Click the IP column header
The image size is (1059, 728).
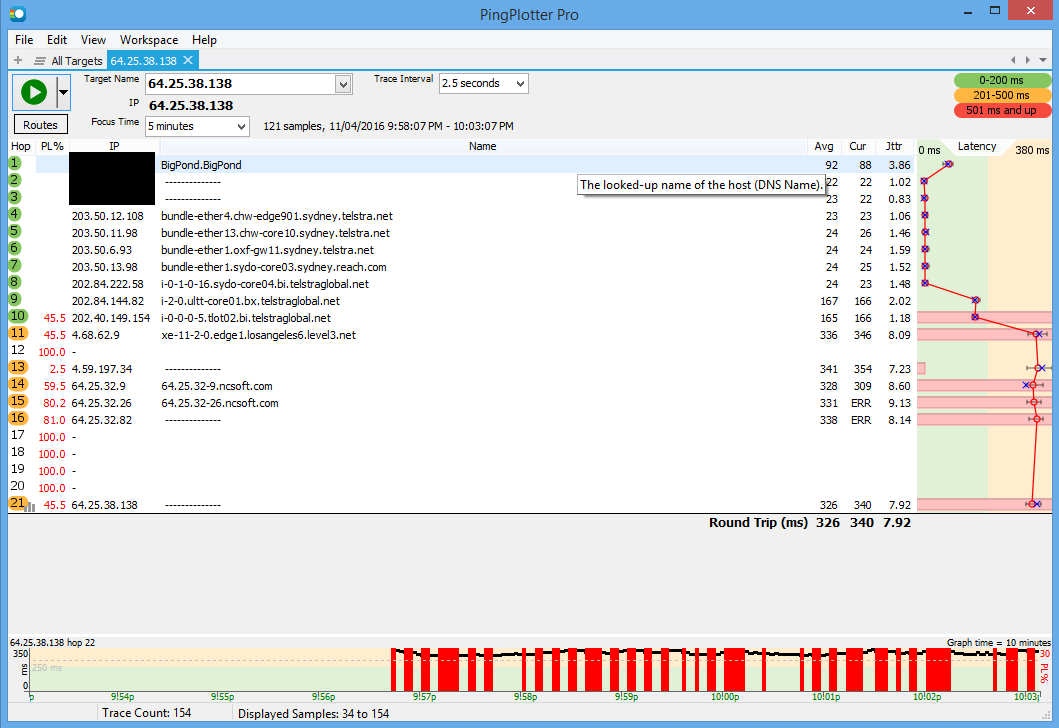114,147
